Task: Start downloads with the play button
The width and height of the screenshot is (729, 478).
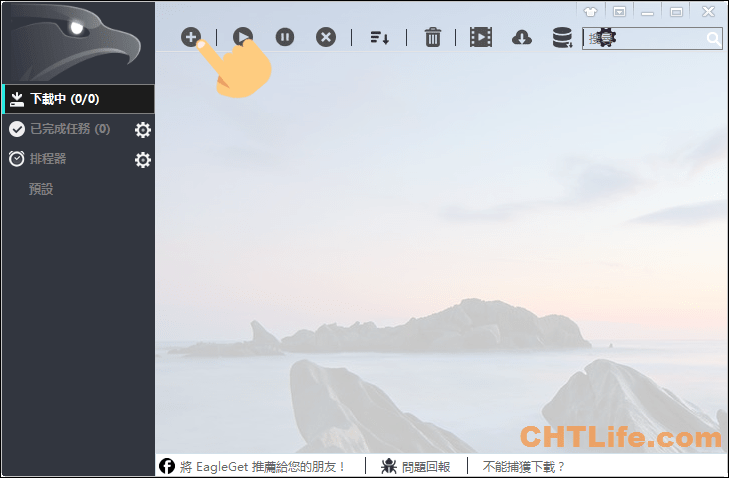Action: point(243,37)
